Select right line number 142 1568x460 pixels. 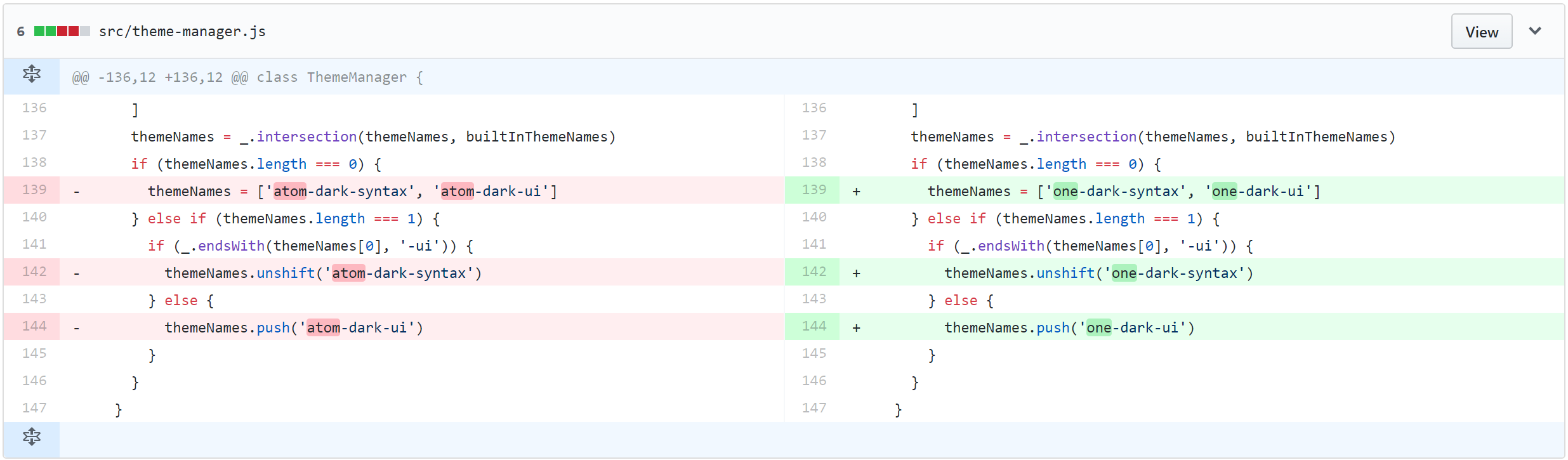point(814,272)
